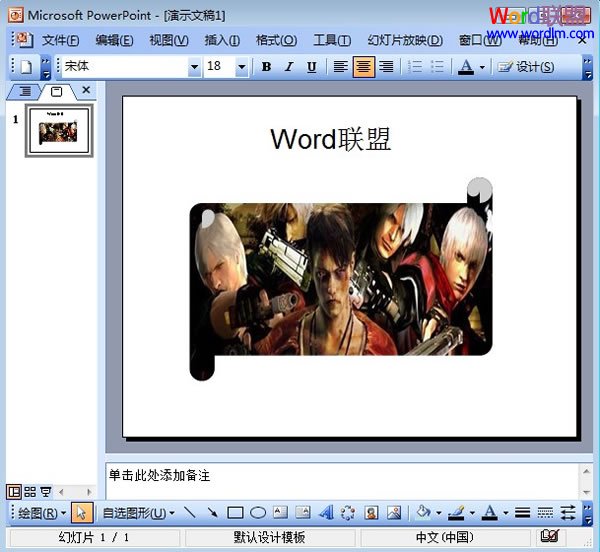Align text right
The width and height of the screenshot is (600, 552).
(x=386, y=67)
